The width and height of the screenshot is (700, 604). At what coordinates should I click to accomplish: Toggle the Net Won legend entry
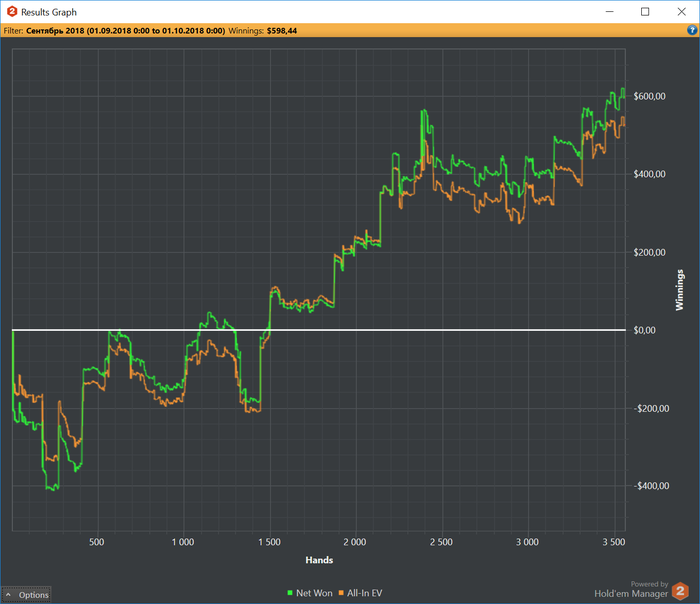tap(310, 593)
